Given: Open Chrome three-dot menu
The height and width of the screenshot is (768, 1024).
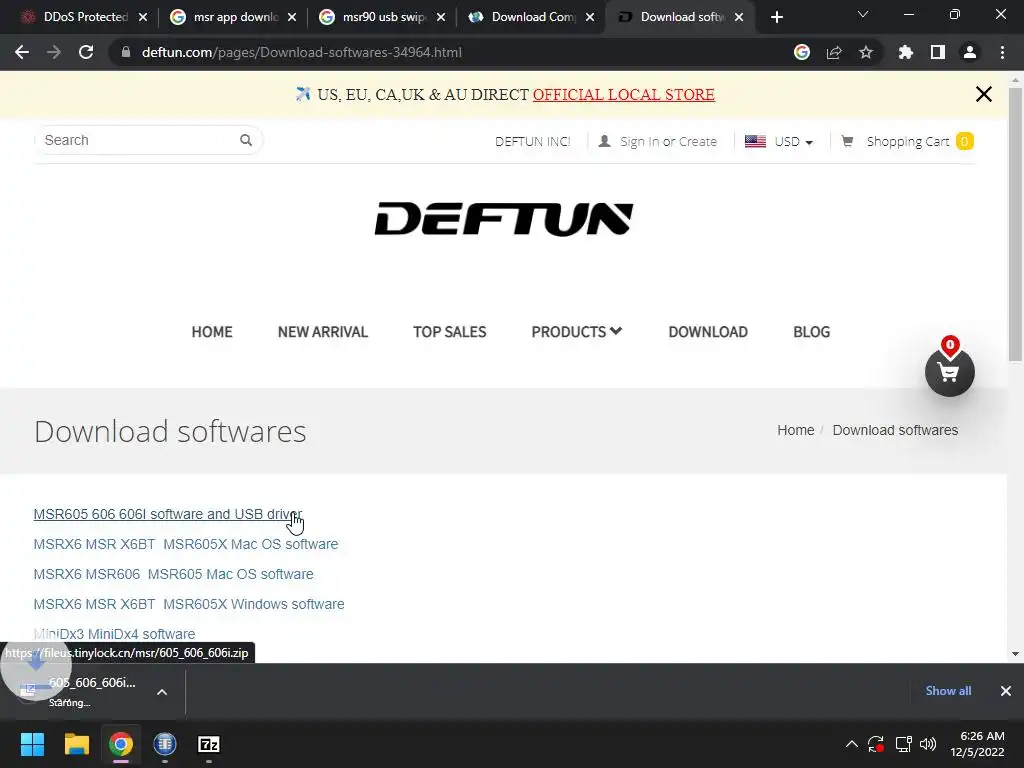Looking at the screenshot, I should [x=1002, y=52].
